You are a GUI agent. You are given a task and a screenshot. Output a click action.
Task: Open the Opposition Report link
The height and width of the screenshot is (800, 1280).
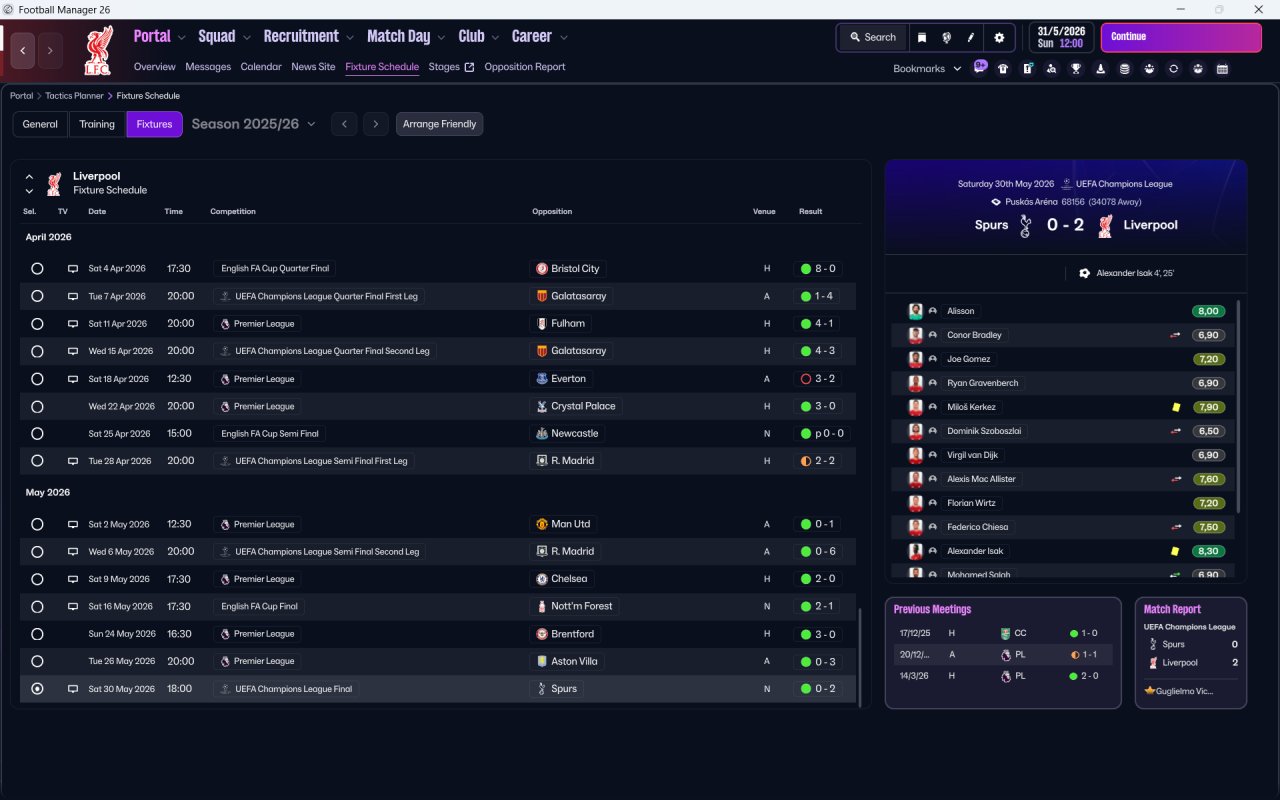[x=525, y=67]
